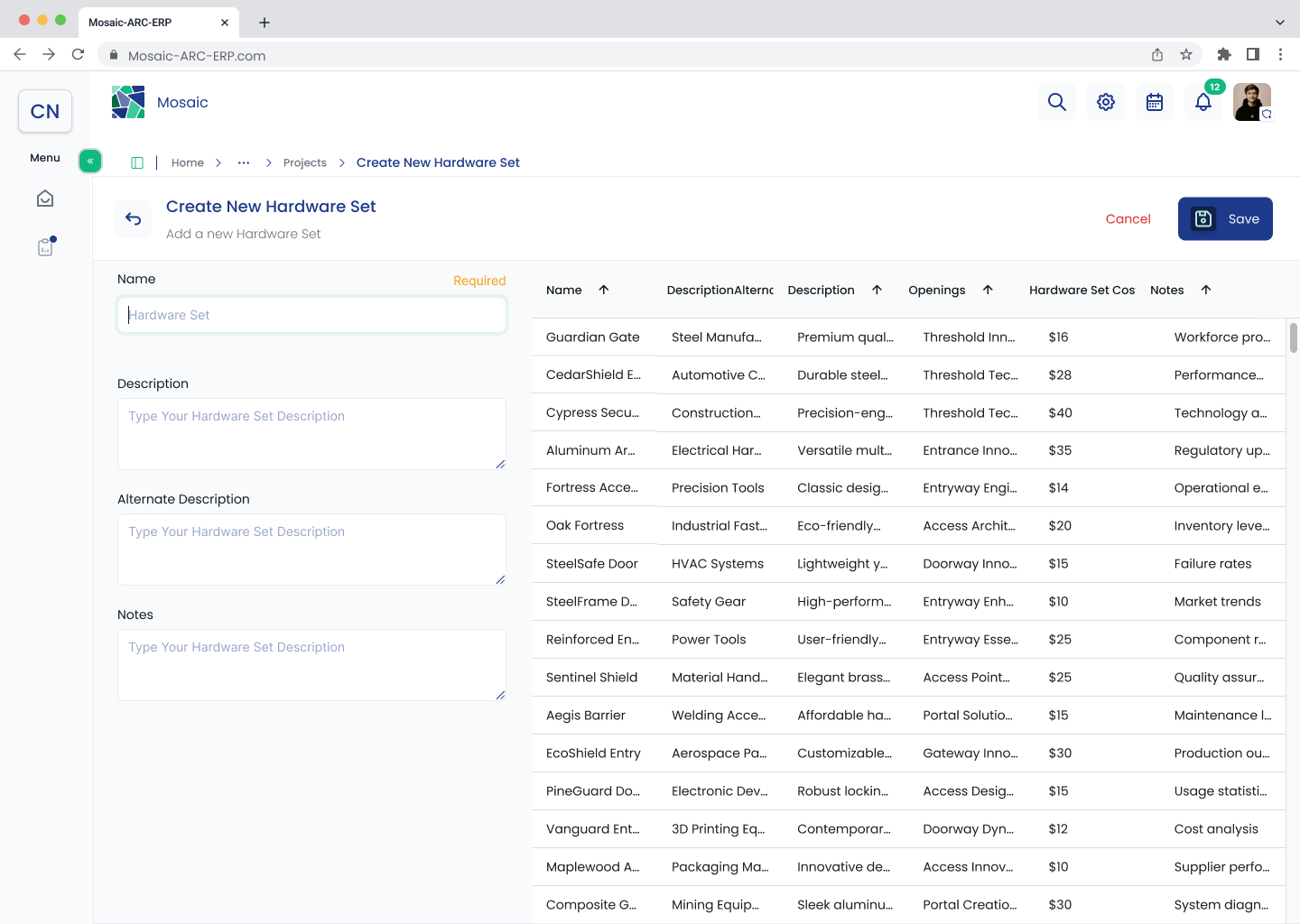This screenshot has height=924, width=1300.
Task: Navigate to Projects breadcrumb
Action: (x=305, y=162)
